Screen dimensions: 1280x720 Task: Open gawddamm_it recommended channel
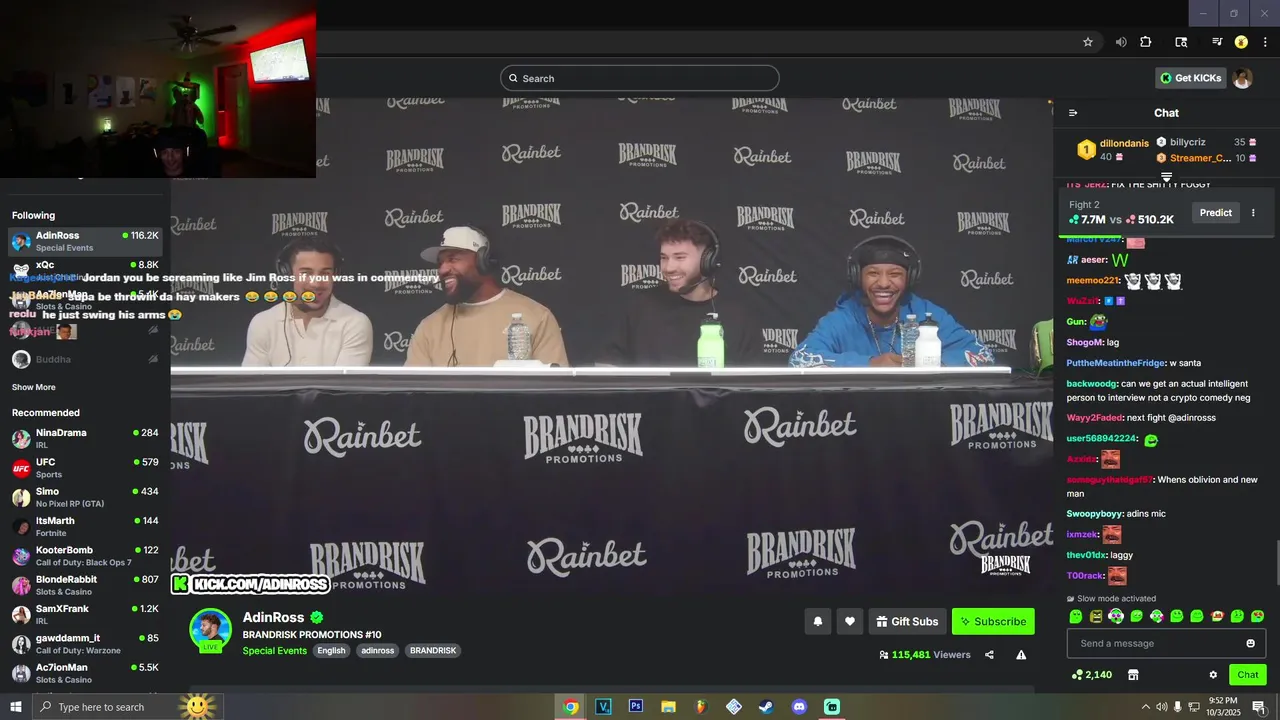85,643
